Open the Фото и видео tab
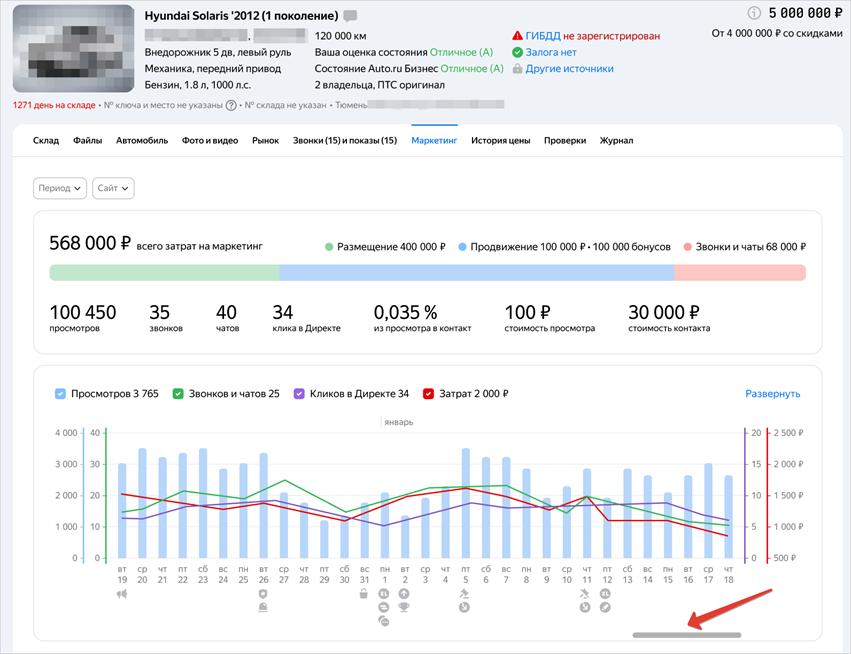Image resolution: width=851 pixels, height=654 pixels. click(210, 141)
